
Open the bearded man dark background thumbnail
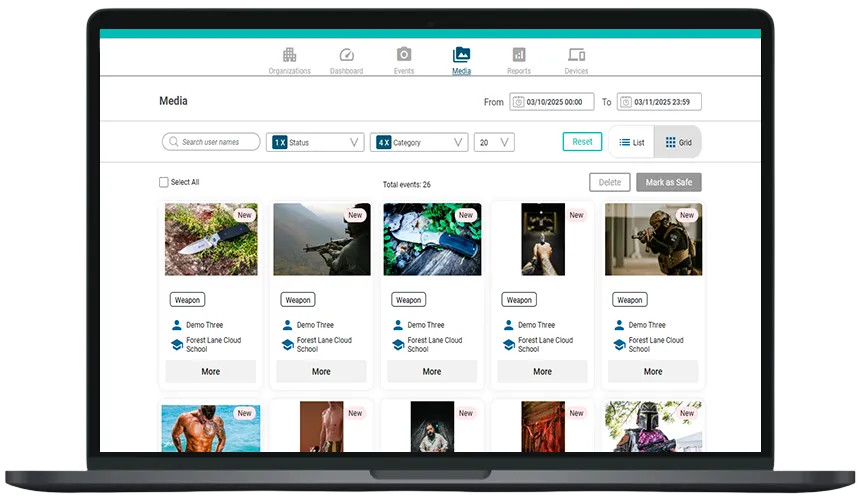tap(432, 427)
